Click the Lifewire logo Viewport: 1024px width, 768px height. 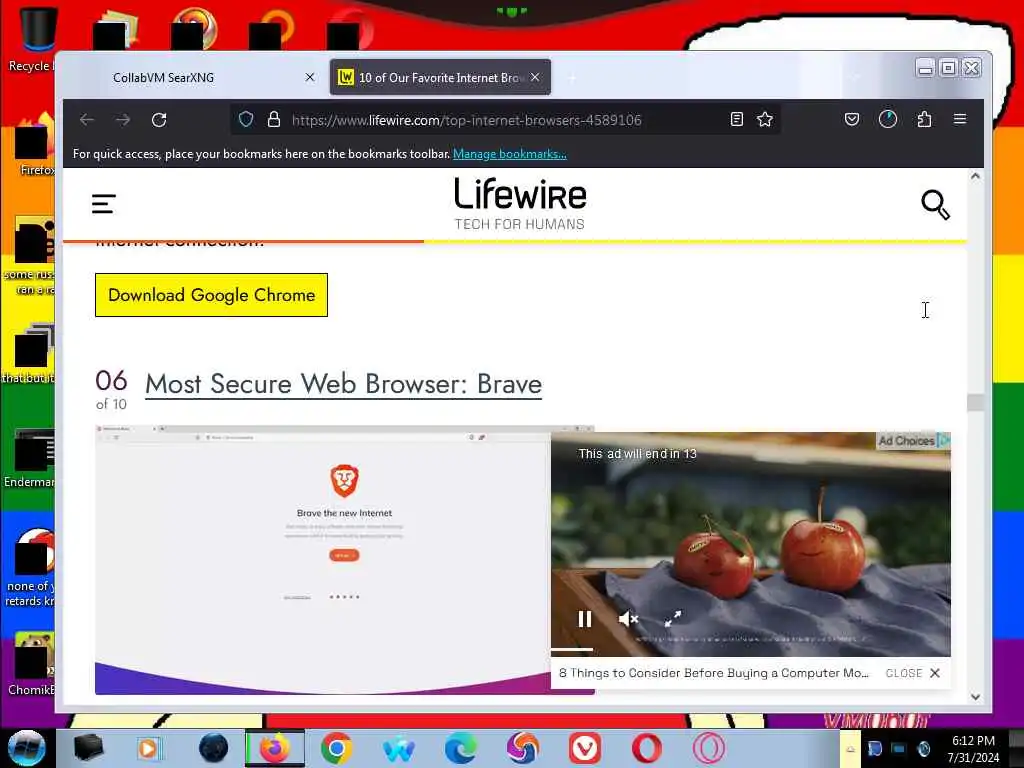(x=520, y=204)
